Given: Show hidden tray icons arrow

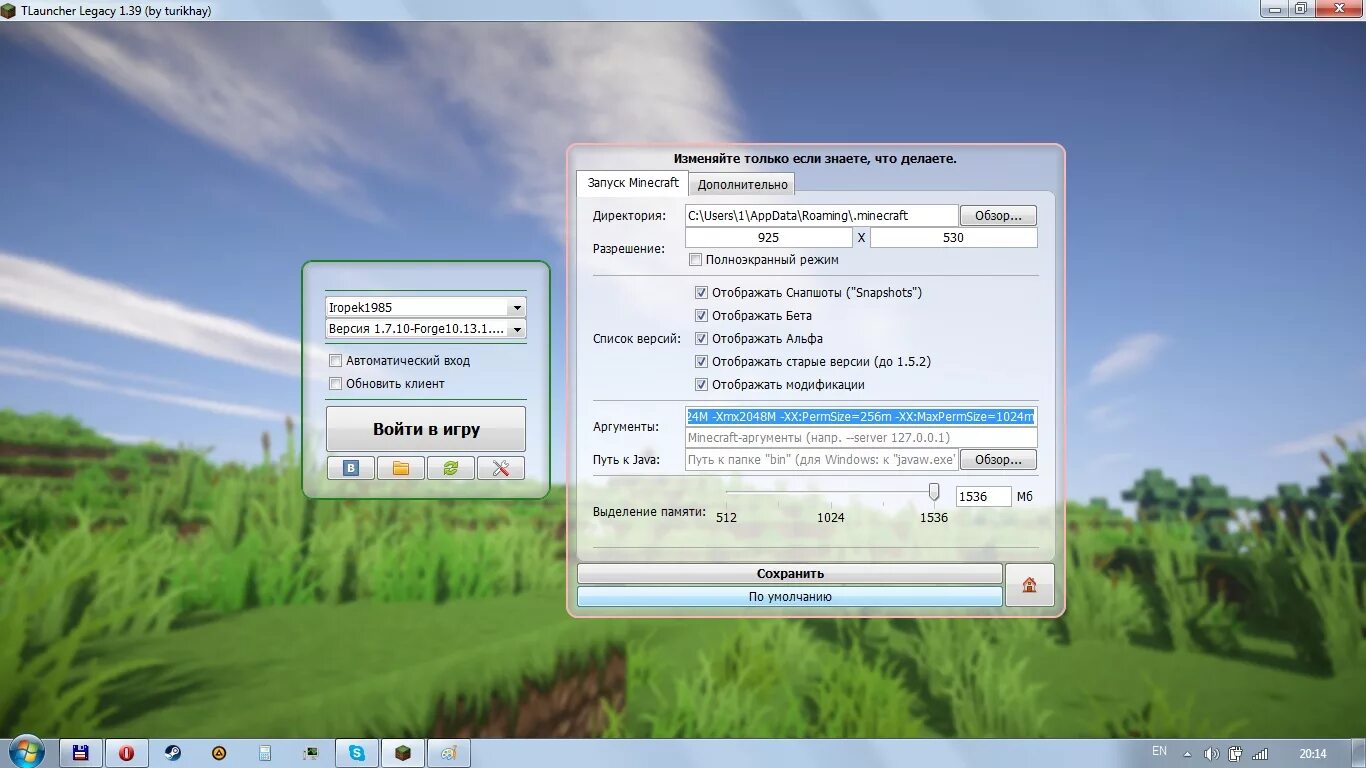Looking at the screenshot, I should (1187, 754).
